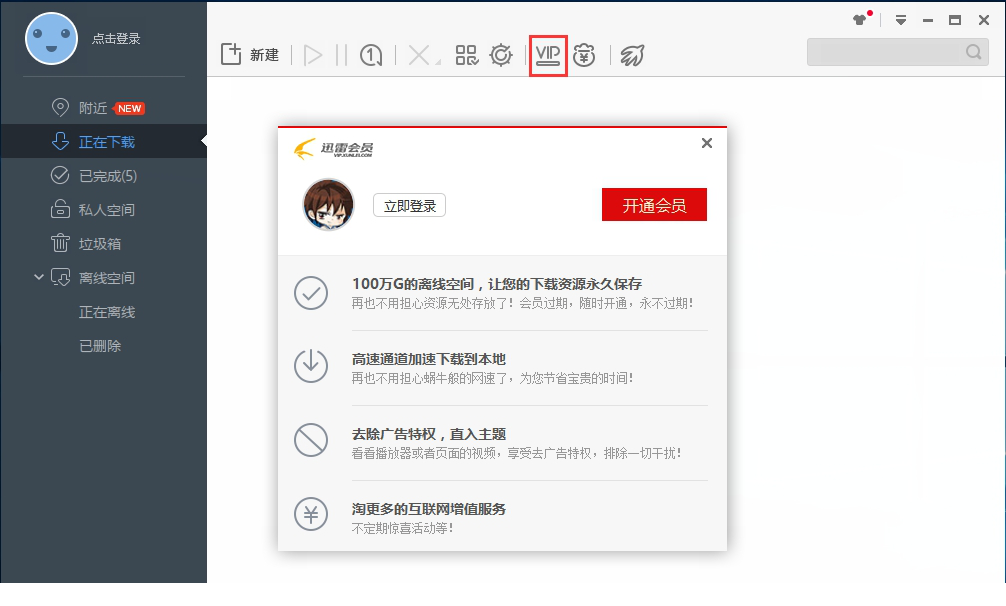The width and height of the screenshot is (1006, 606).
Task: Click the 迅雷会员 logo
Action: coord(334,148)
